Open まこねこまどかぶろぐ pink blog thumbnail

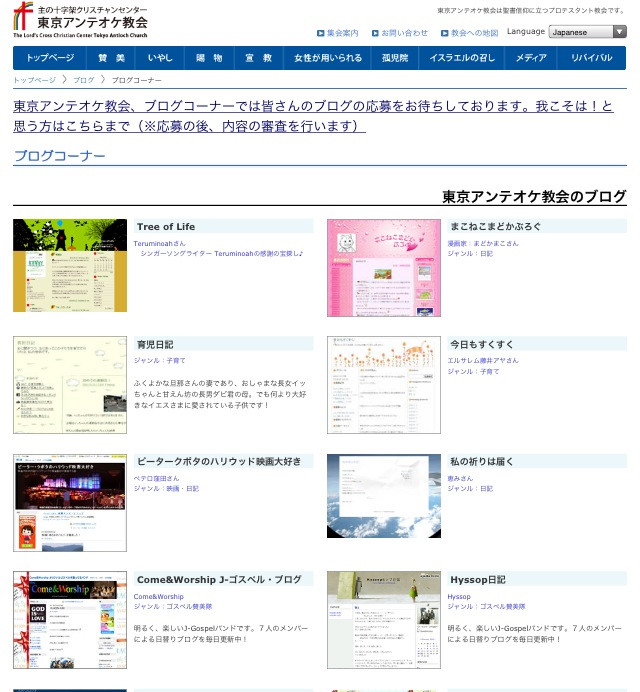coord(383,268)
